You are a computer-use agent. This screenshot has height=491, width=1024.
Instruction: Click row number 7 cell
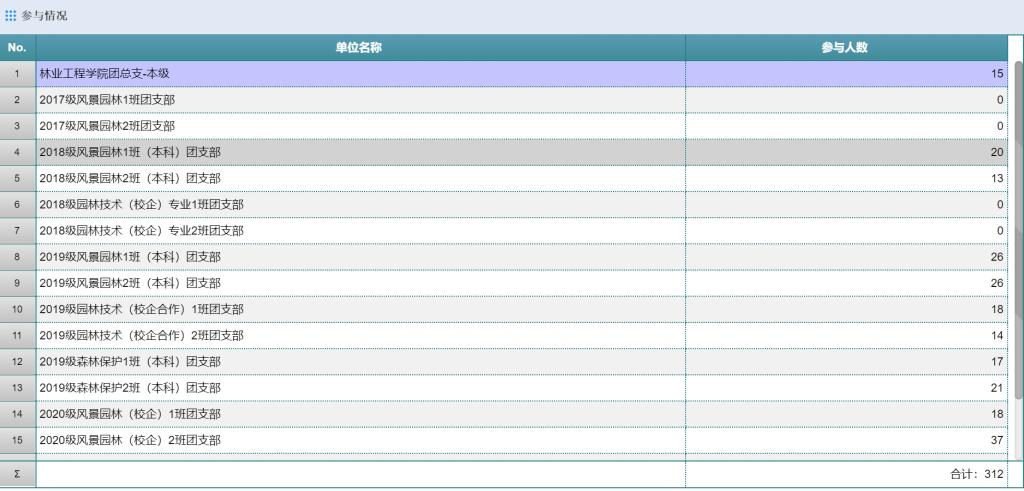click(x=17, y=231)
